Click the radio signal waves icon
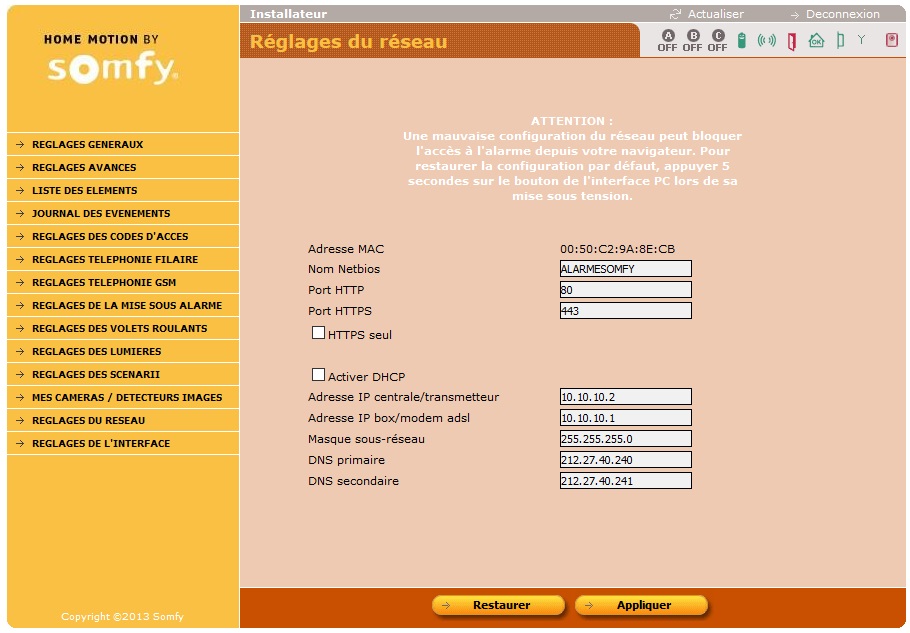 pos(766,41)
